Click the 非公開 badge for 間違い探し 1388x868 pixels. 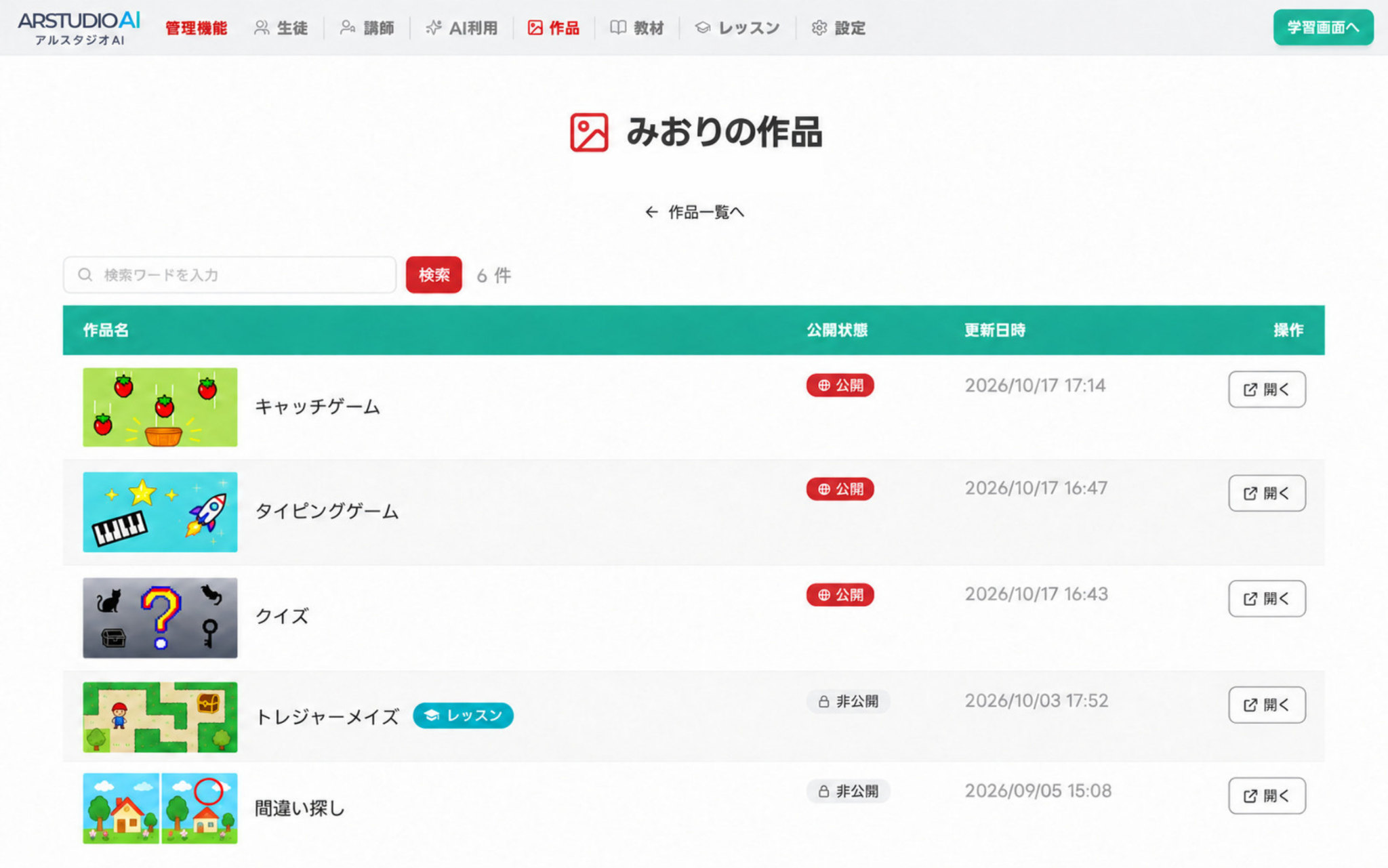click(848, 791)
